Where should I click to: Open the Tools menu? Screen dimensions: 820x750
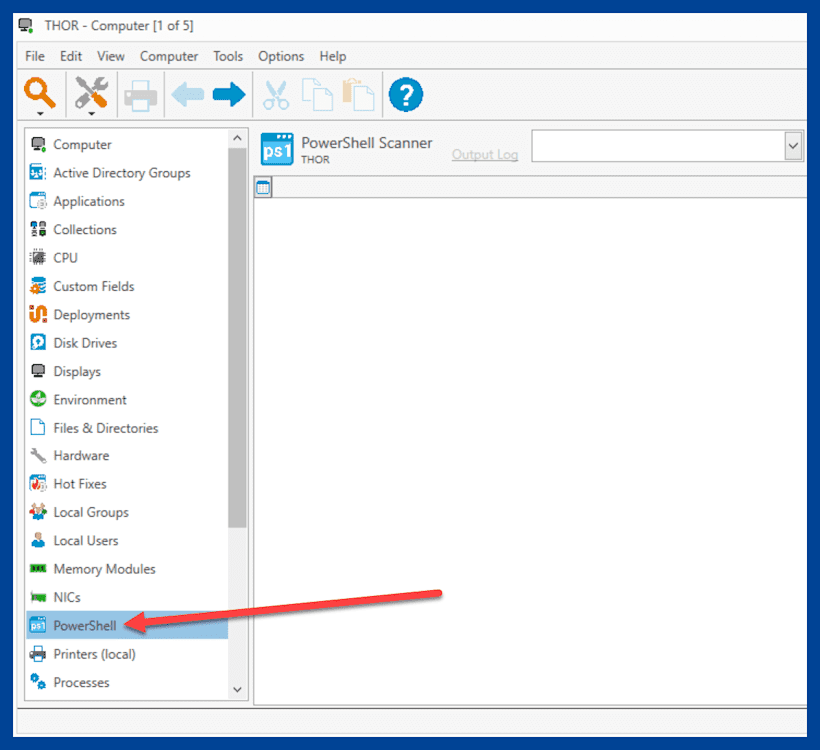tap(228, 56)
